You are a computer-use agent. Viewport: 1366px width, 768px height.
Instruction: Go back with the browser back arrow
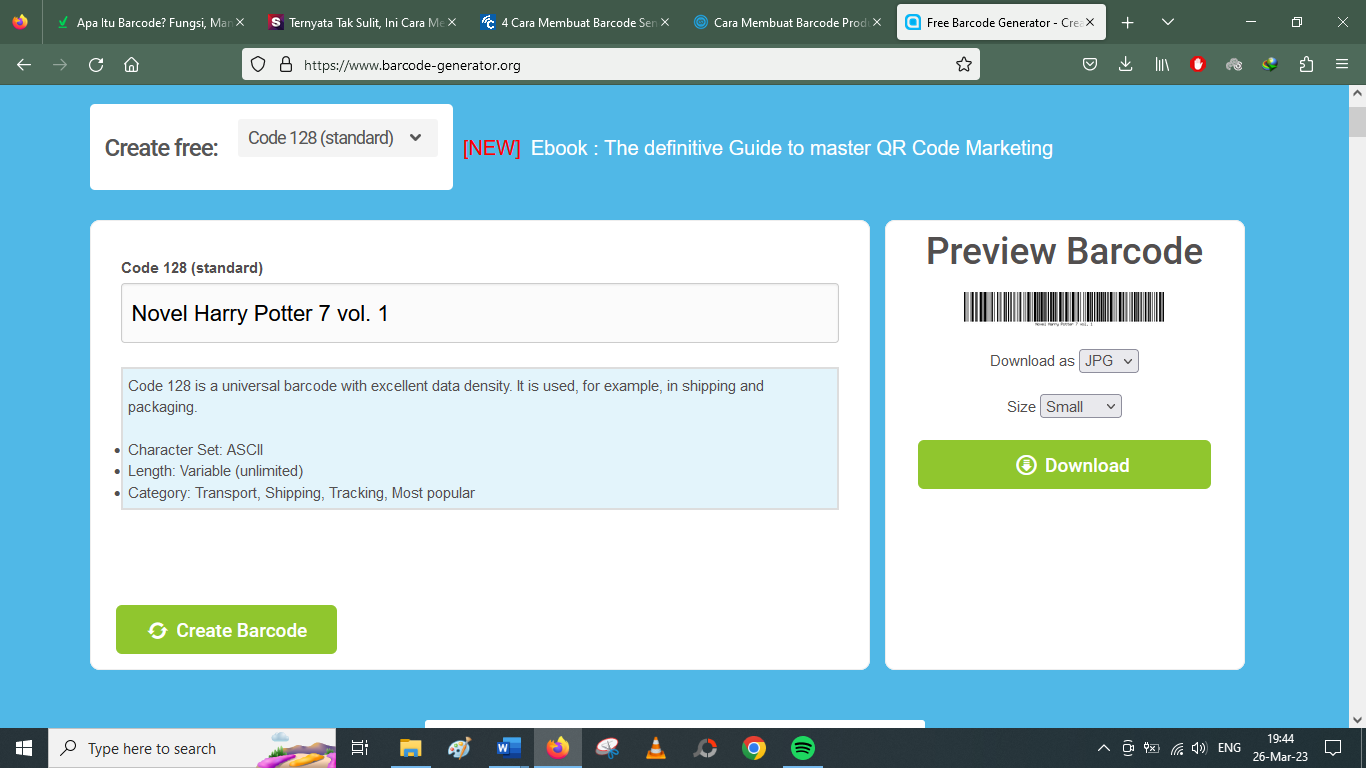point(24,64)
